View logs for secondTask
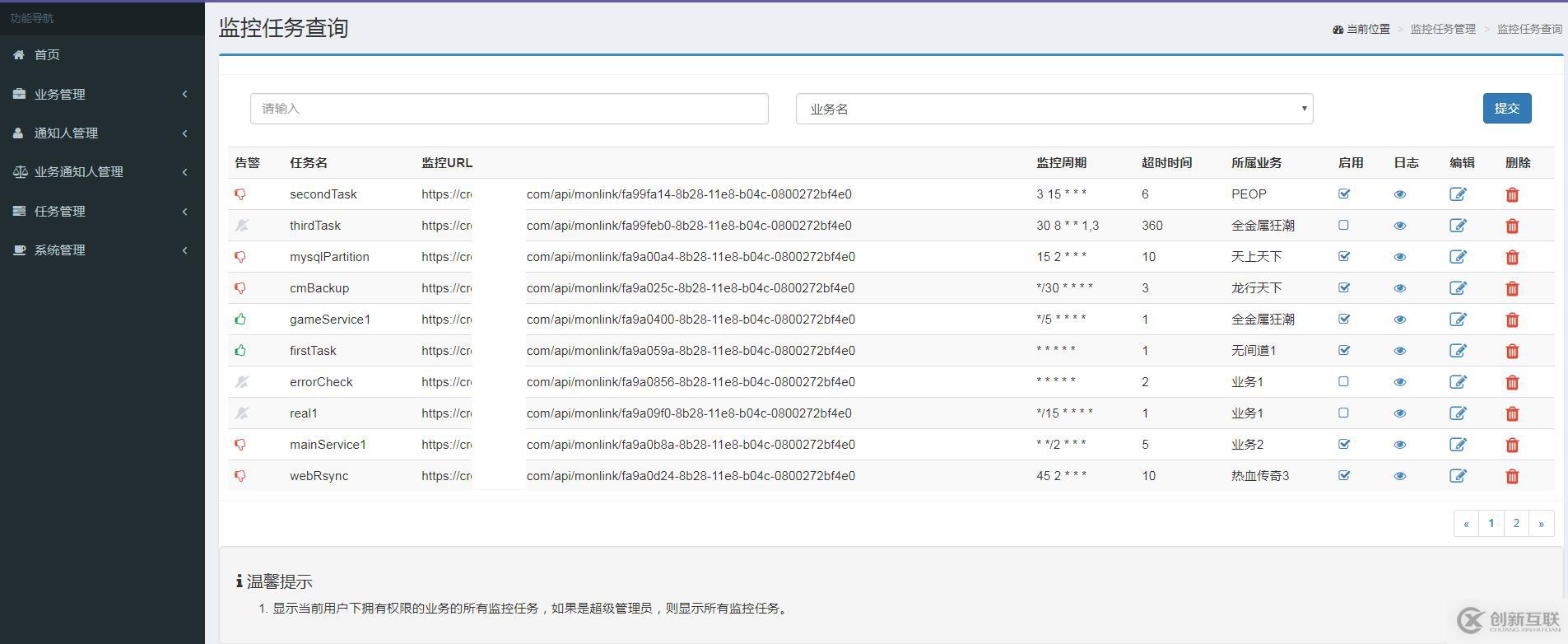1568x644 pixels. coord(1399,194)
